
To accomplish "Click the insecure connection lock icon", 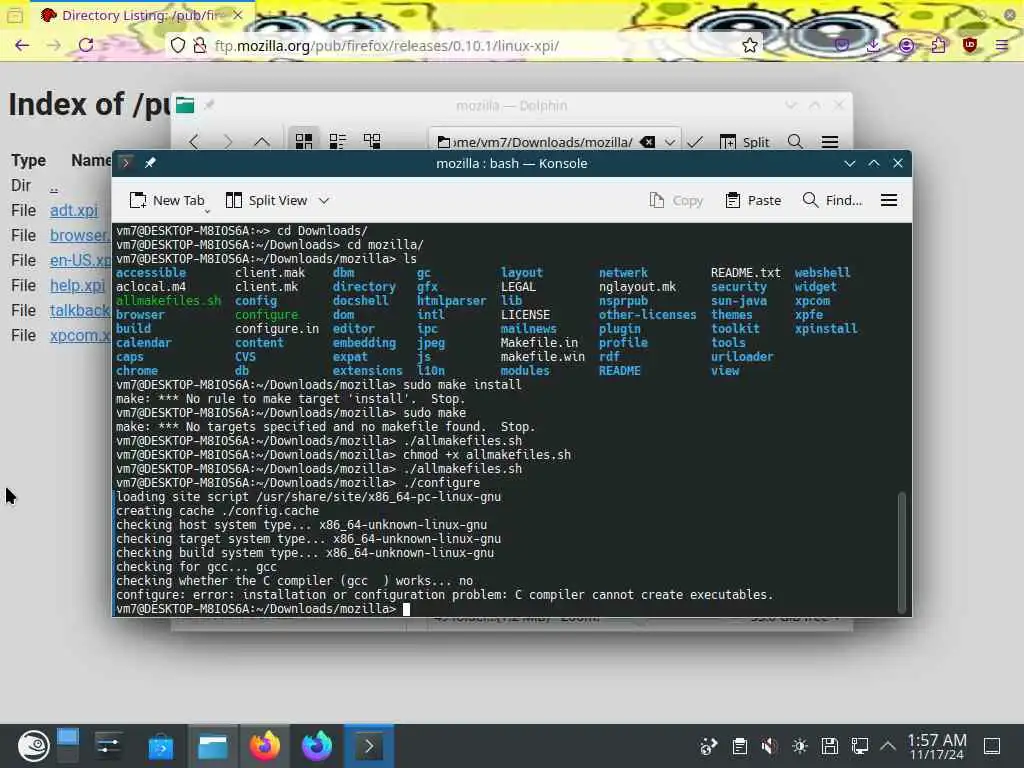I will (200, 45).
